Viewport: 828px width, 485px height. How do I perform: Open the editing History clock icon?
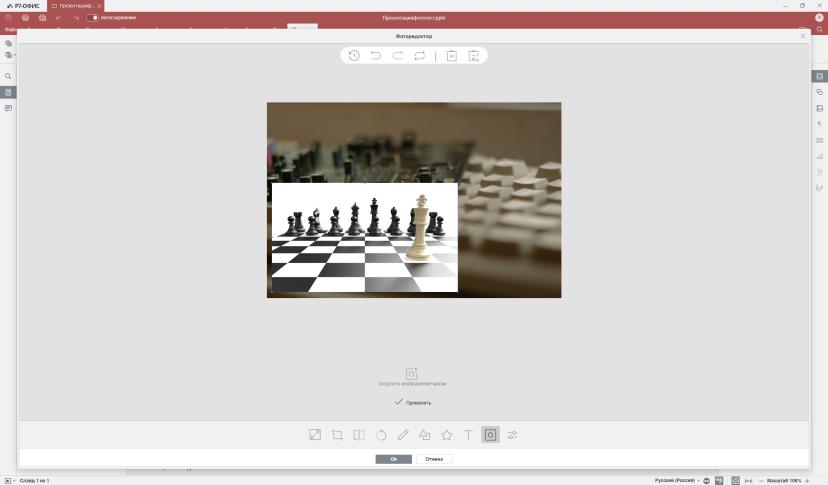coord(354,55)
